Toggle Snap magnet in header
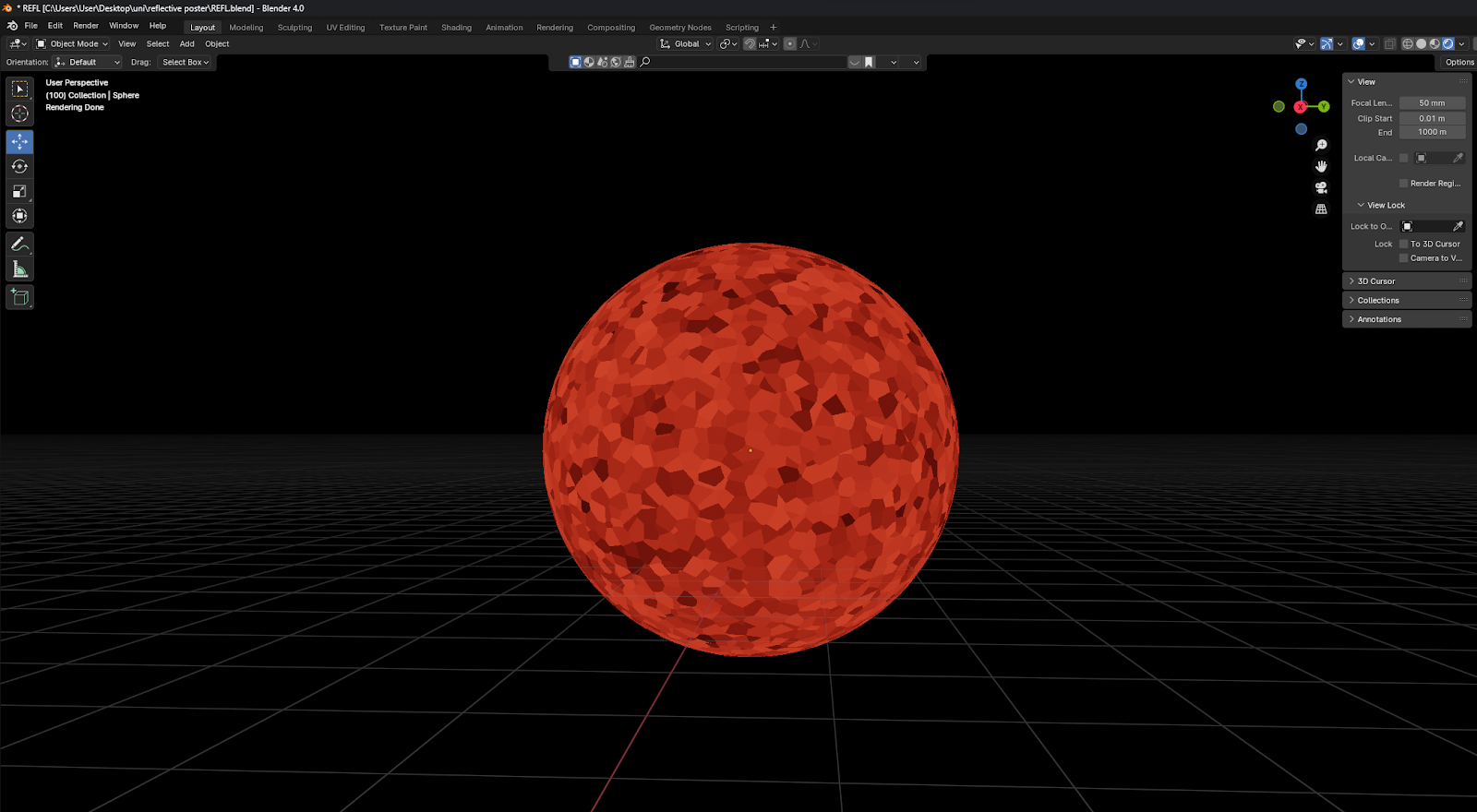The height and width of the screenshot is (812, 1477). pos(750,44)
